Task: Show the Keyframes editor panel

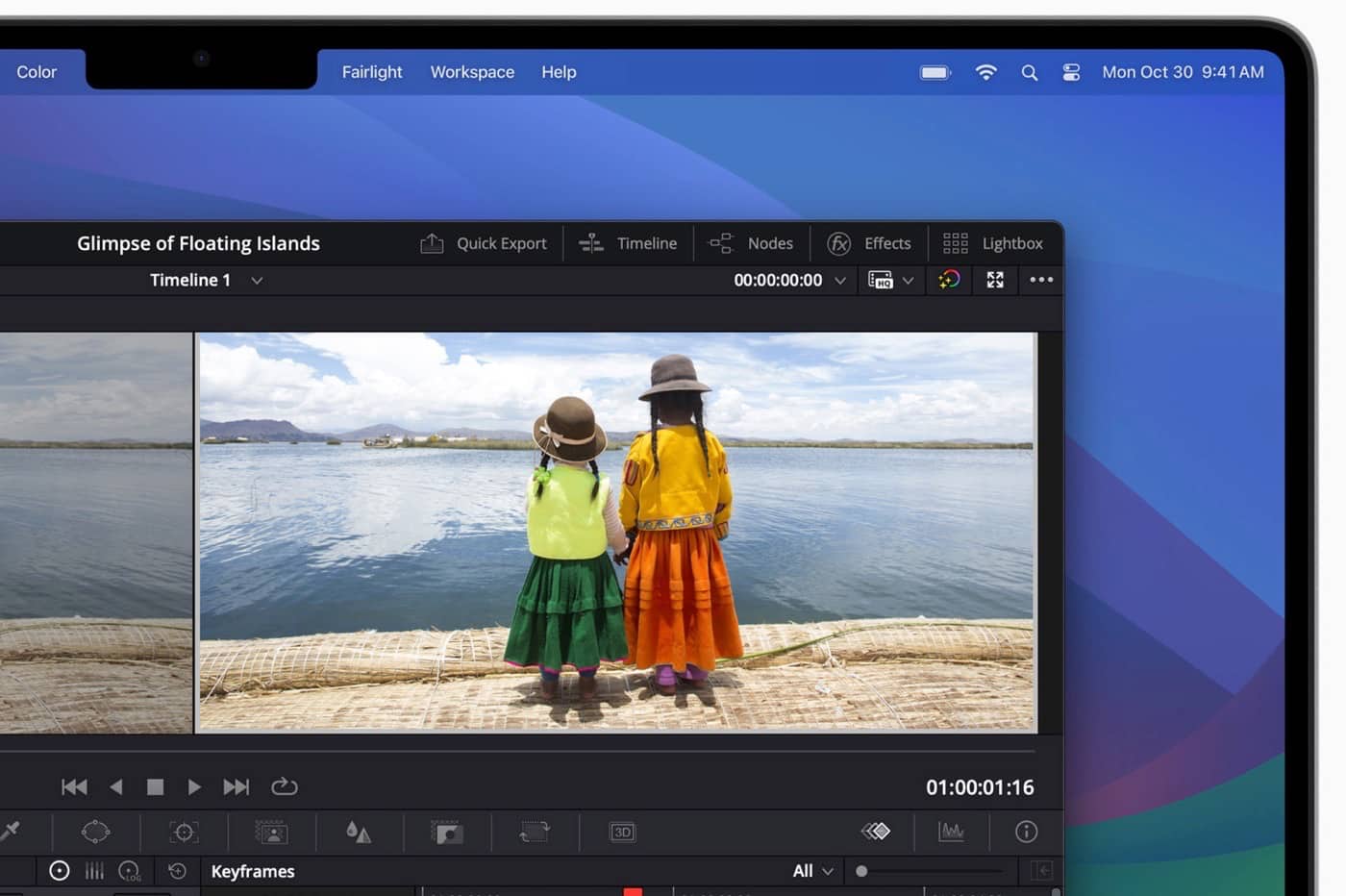Action: [876, 832]
